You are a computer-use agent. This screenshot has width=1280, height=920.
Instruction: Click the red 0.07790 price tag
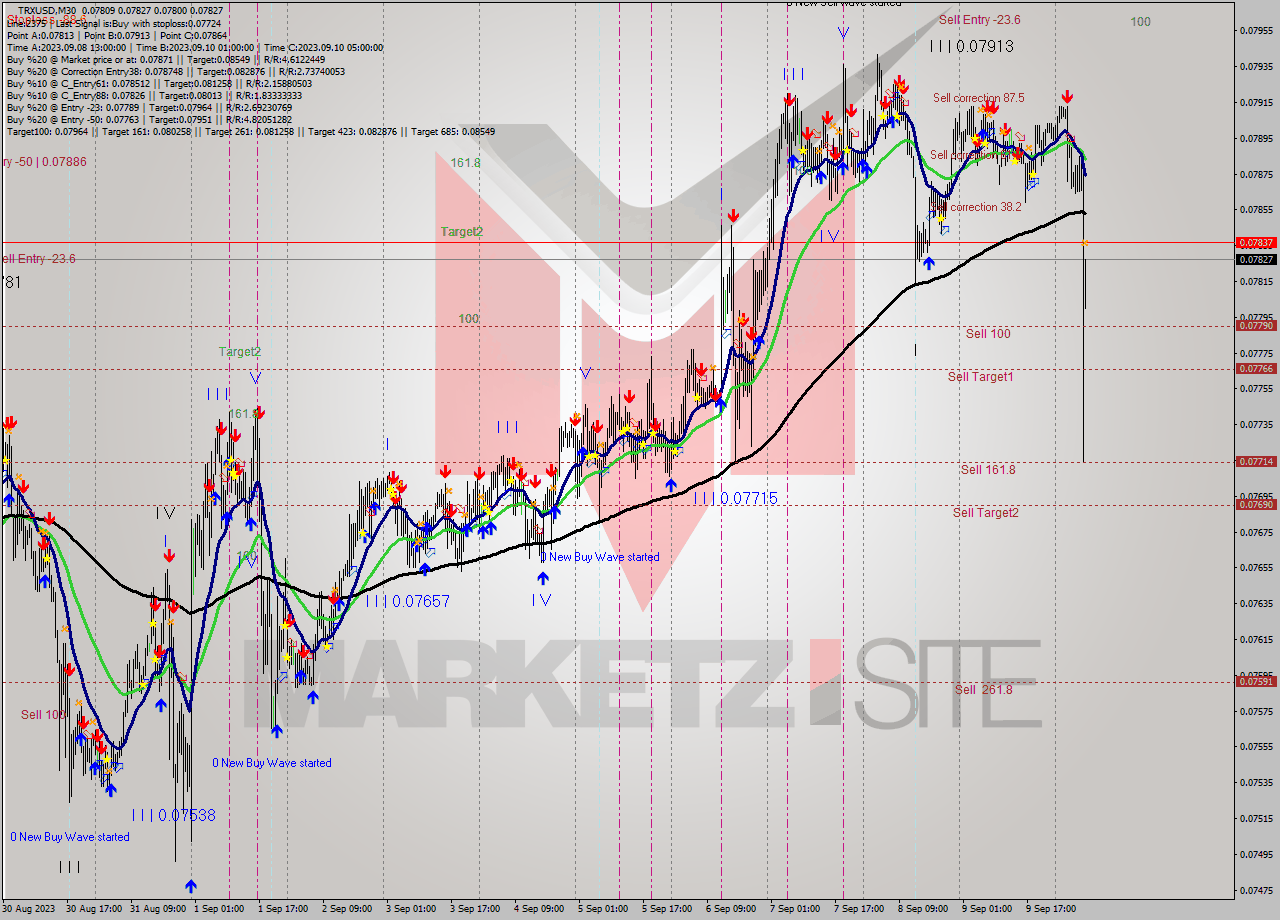1256,325
